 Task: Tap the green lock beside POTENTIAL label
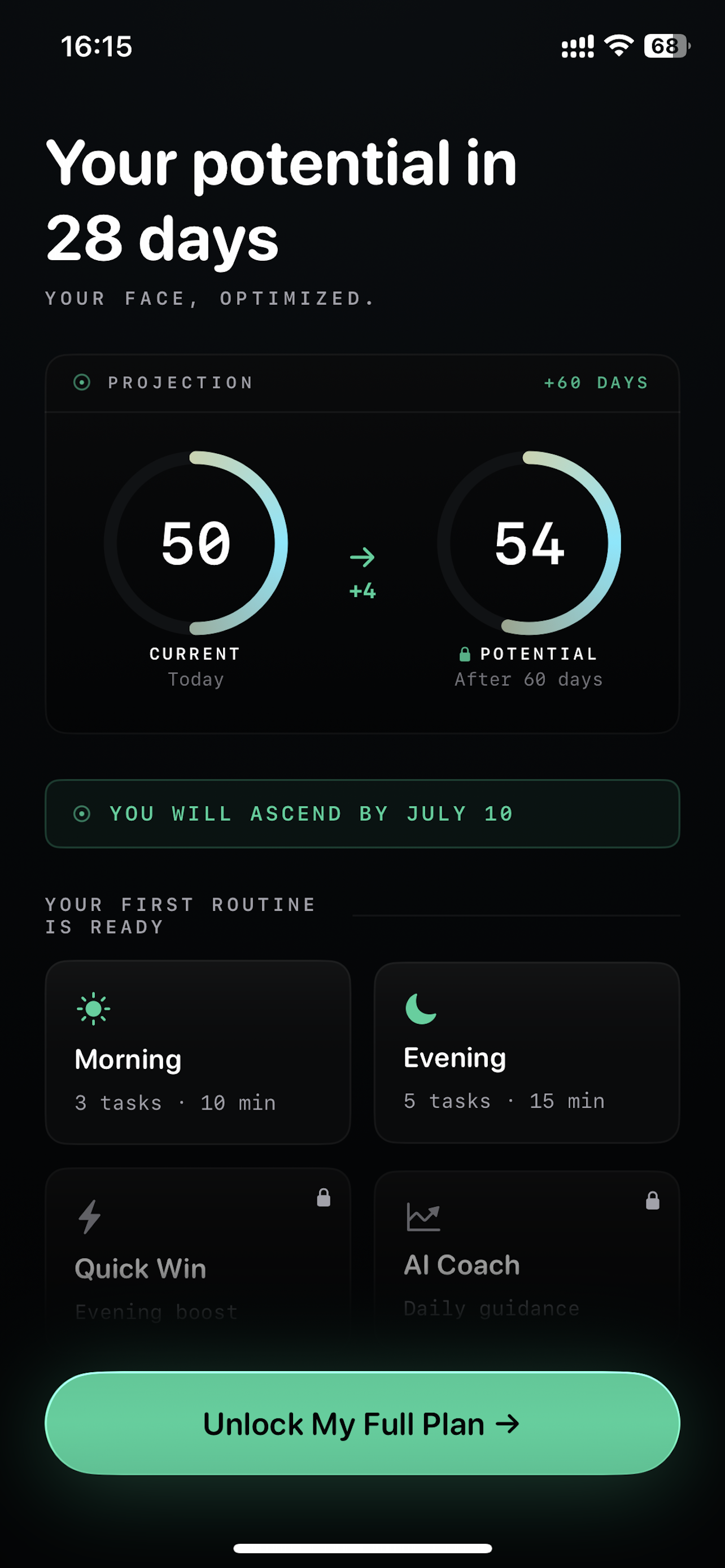click(465, 654)
